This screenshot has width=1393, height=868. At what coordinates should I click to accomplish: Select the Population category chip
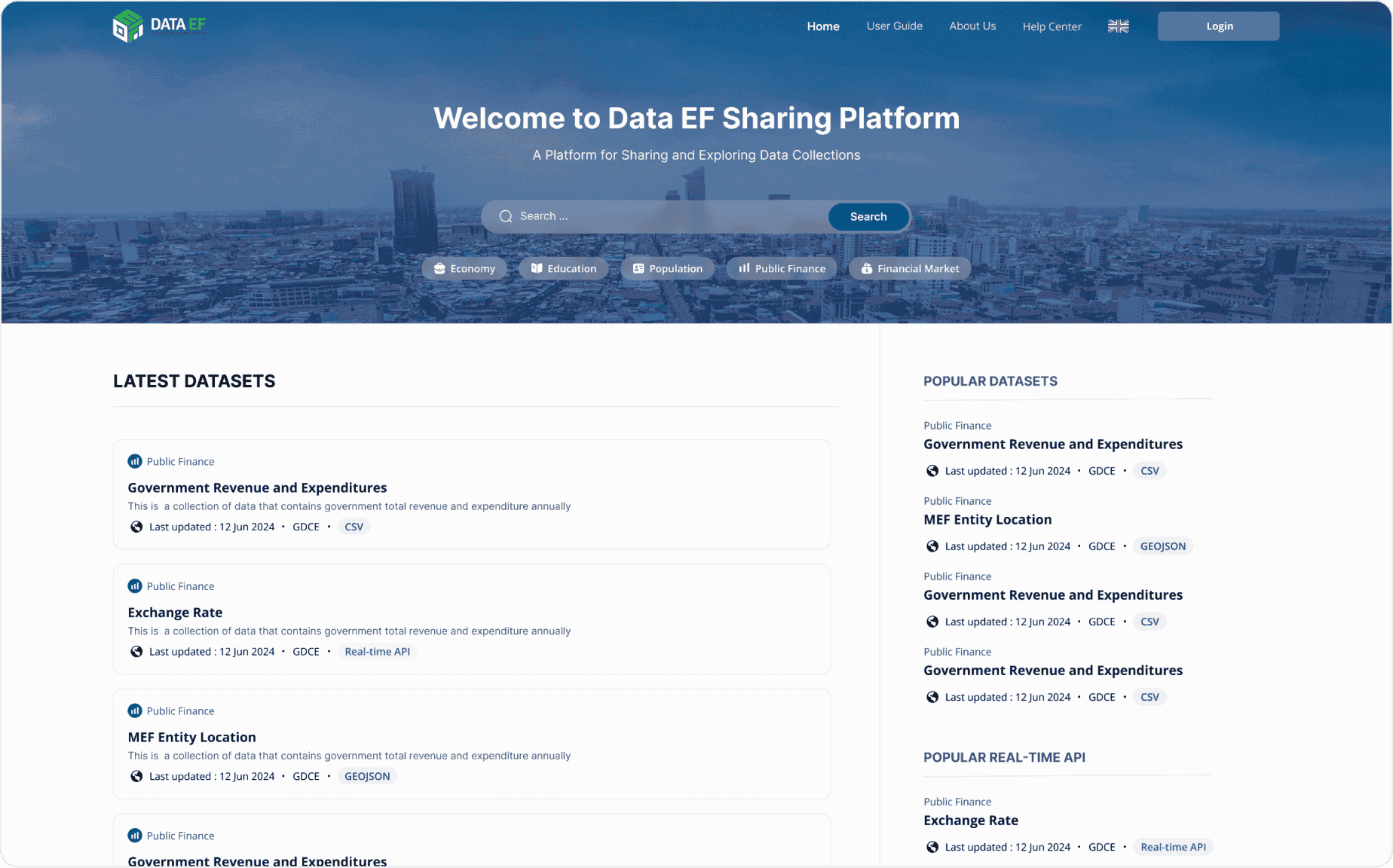tap(668, 269)
